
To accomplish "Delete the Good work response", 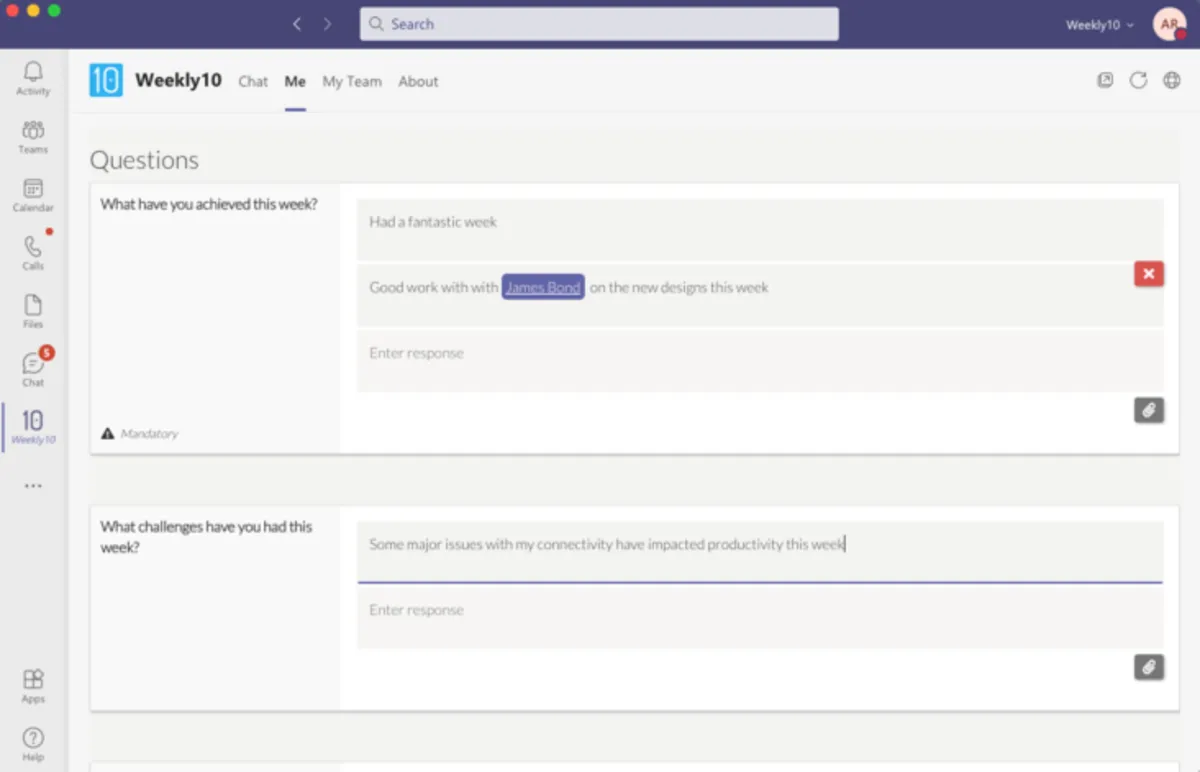I will [x=1148, y=273].
